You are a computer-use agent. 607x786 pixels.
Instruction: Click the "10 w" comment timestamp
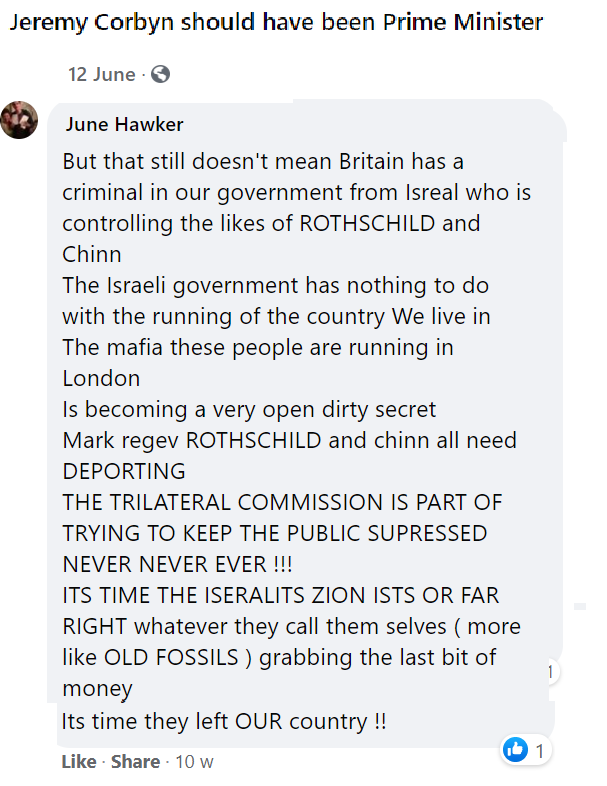click(x=195, y=761)
